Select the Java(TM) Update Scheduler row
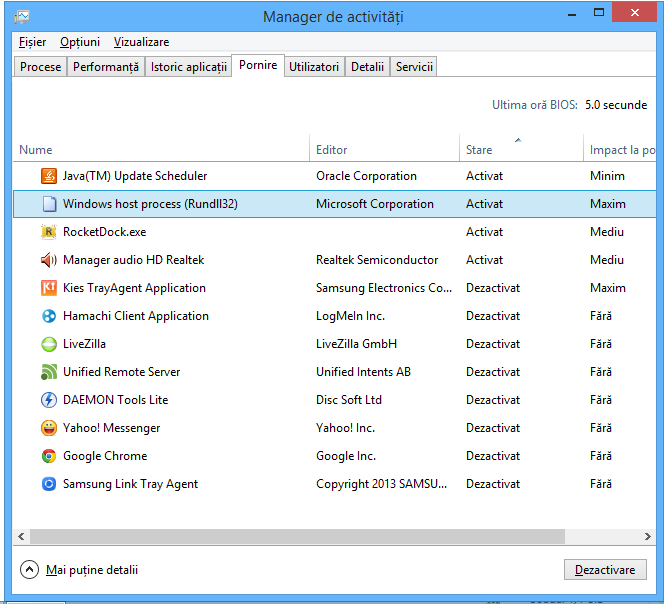This screenshot has width=664, height=604. click(x=335, y=176)
